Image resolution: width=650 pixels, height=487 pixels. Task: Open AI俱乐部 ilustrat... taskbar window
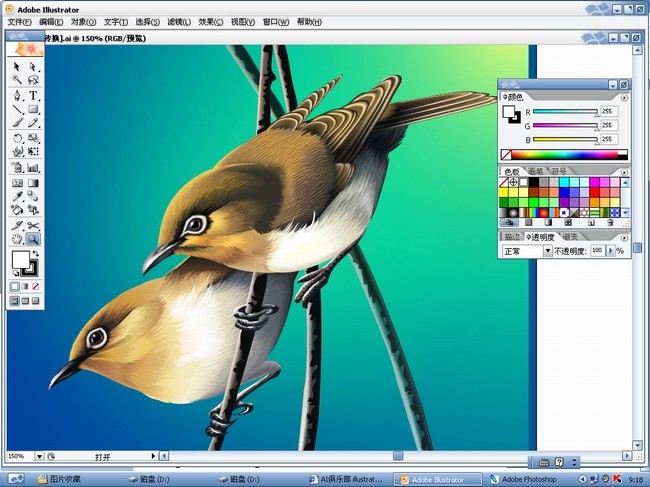346,479
